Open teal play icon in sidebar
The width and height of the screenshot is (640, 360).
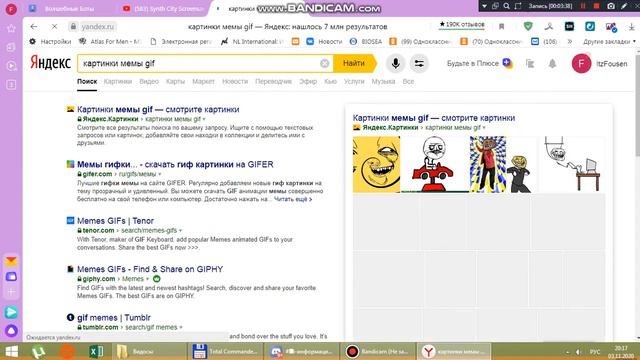tap(11, 312)
